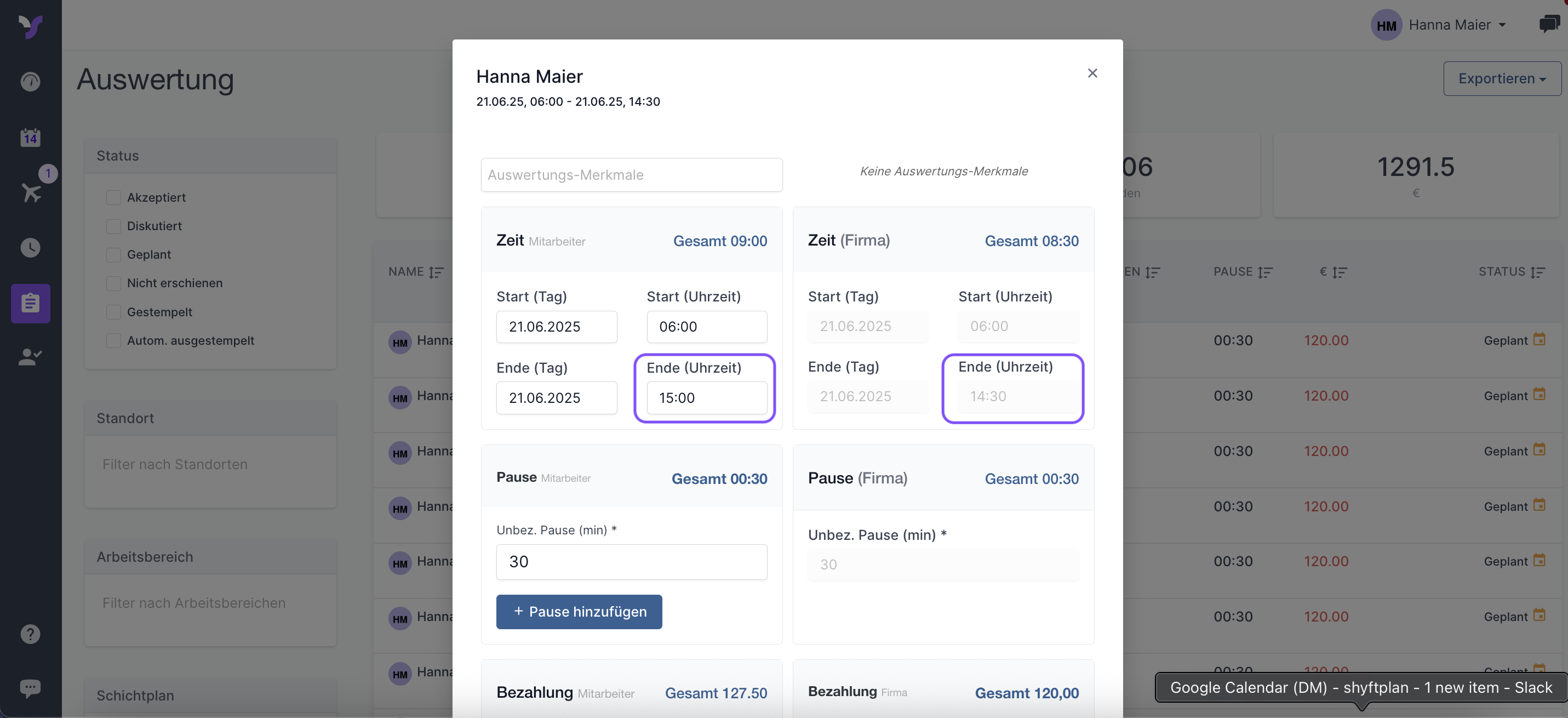This screenshot has width=1568, height=718.
Task: Click the Slack notification tooltip
Action: [x=1360, y=687]
